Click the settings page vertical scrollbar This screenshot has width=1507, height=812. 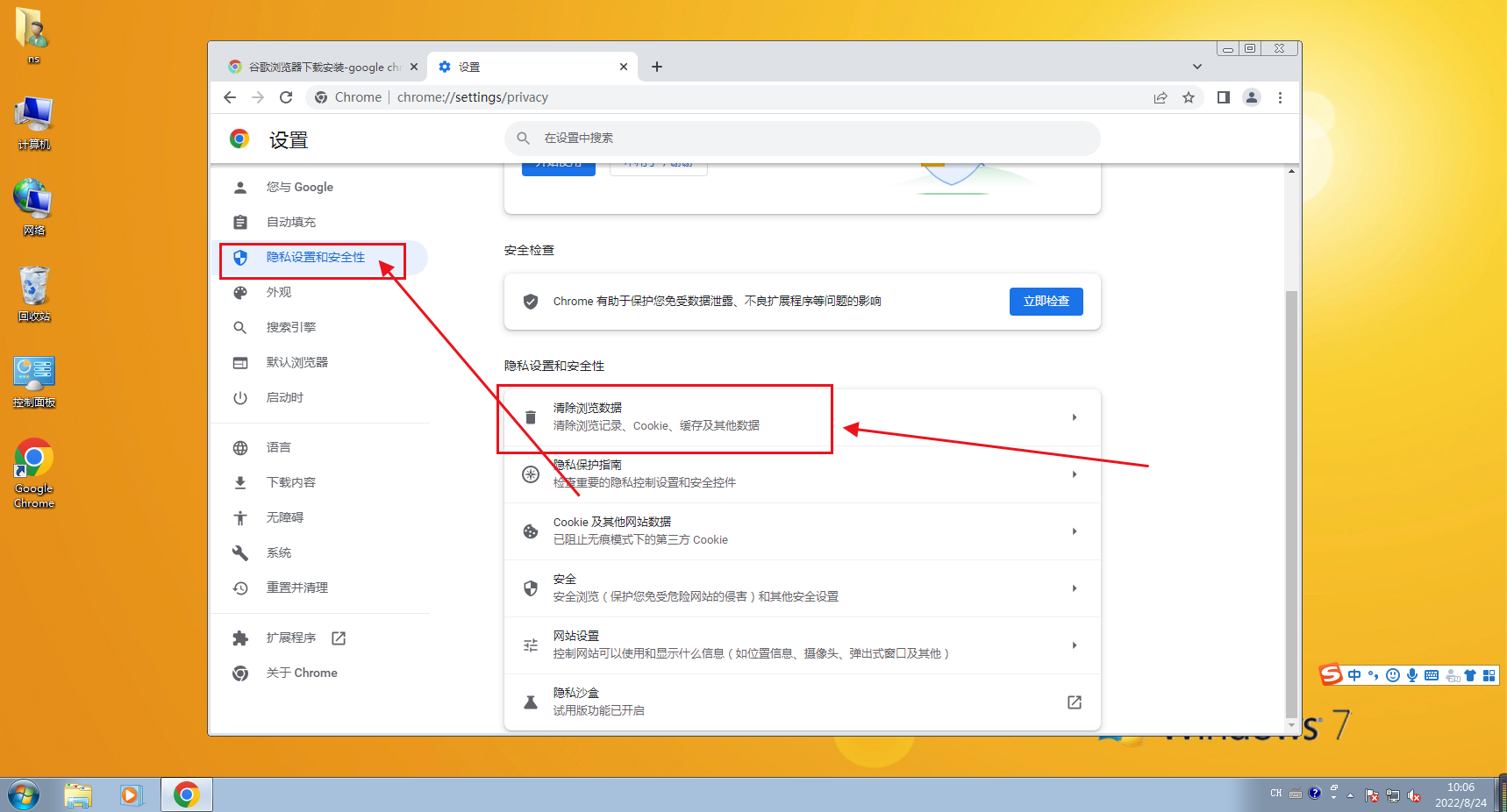[1291, 504]
